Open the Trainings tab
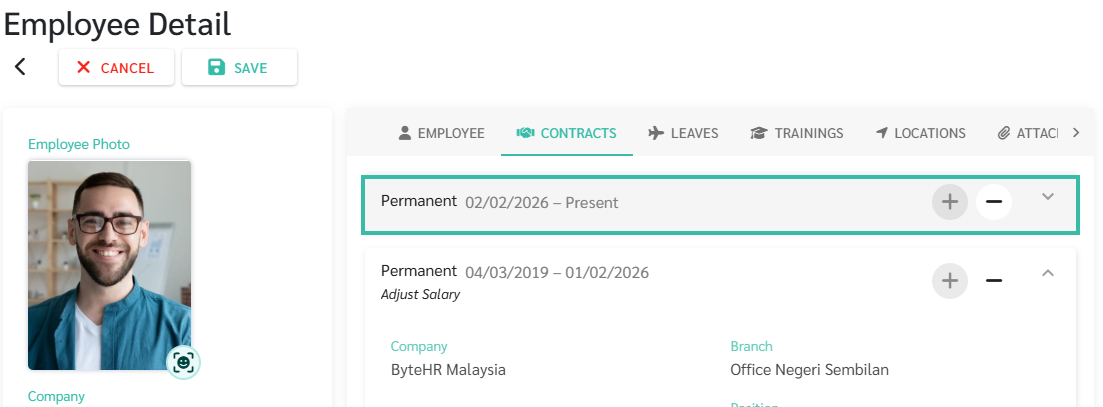Screen dimensions: 1103x407 tap(796, 133)
